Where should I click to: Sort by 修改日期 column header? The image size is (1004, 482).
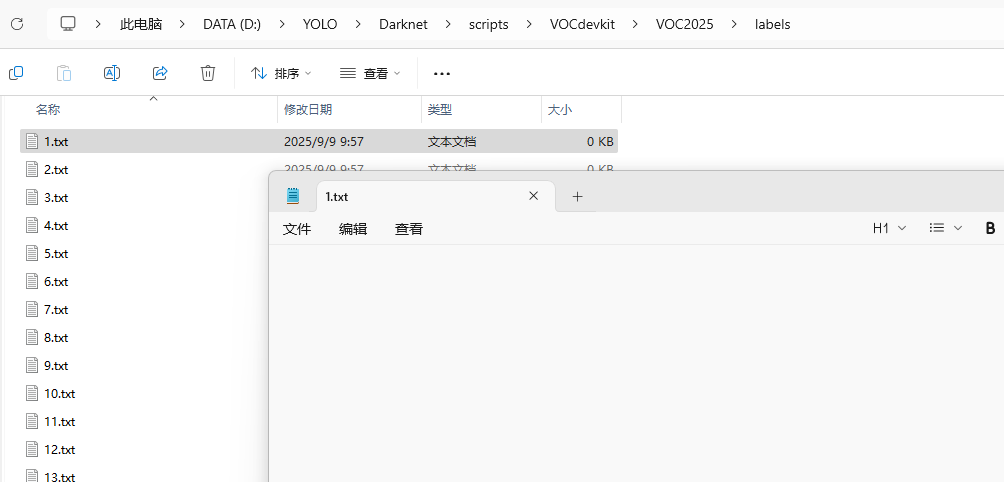(308, 109)
